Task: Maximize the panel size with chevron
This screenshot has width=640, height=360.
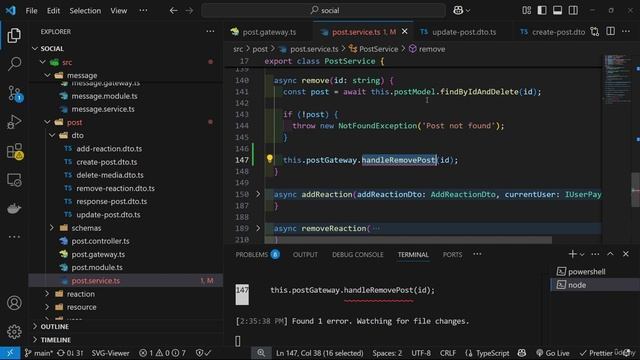Action: click(x=610, y=254)
